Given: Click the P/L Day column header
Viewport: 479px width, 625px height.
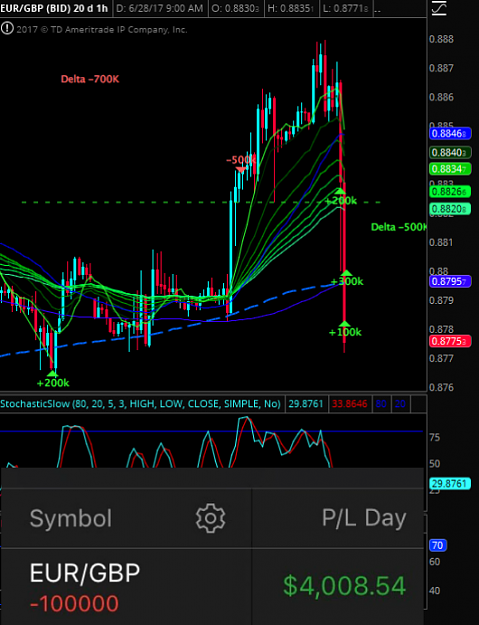Looking at the screenshot, I should click(x=364, y=518).
